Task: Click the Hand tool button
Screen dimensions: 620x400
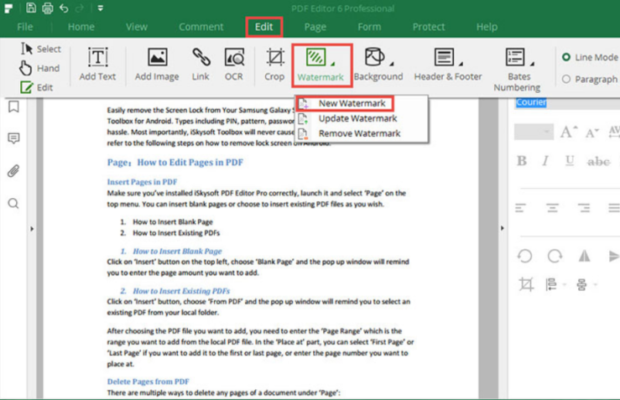Action: (x=39, y=68)
